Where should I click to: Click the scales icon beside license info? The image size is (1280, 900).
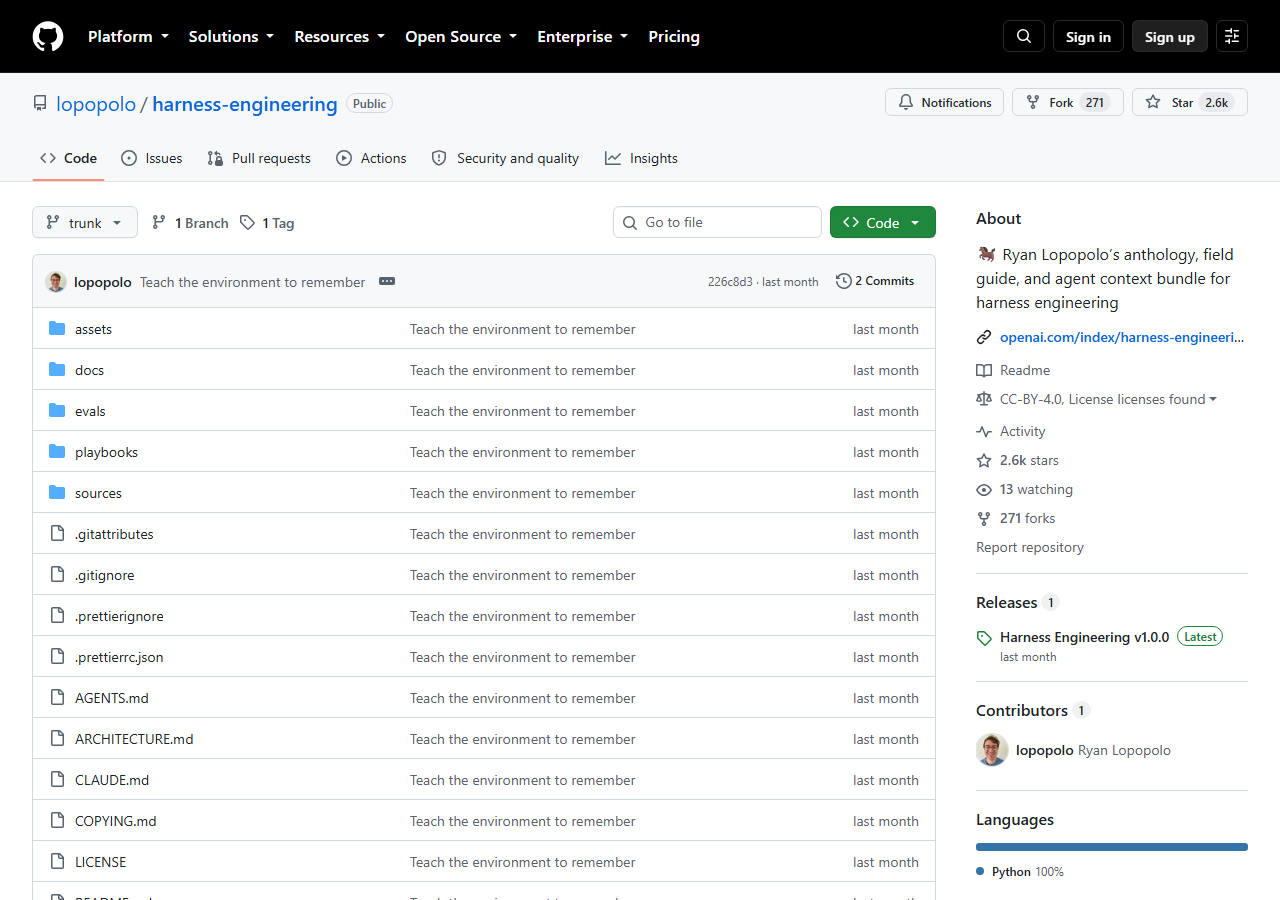984,399
